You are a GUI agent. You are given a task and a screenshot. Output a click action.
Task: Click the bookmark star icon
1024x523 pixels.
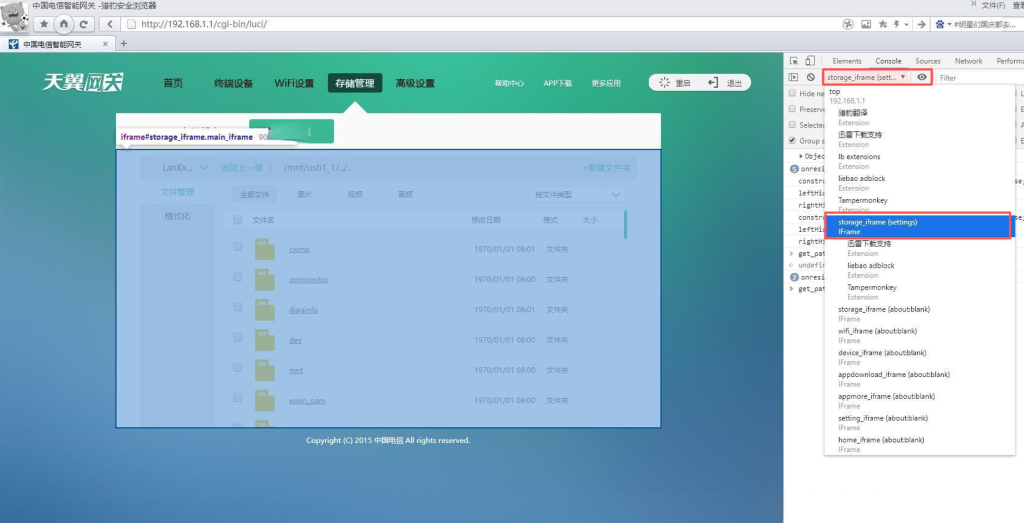[x=44, y=23]
